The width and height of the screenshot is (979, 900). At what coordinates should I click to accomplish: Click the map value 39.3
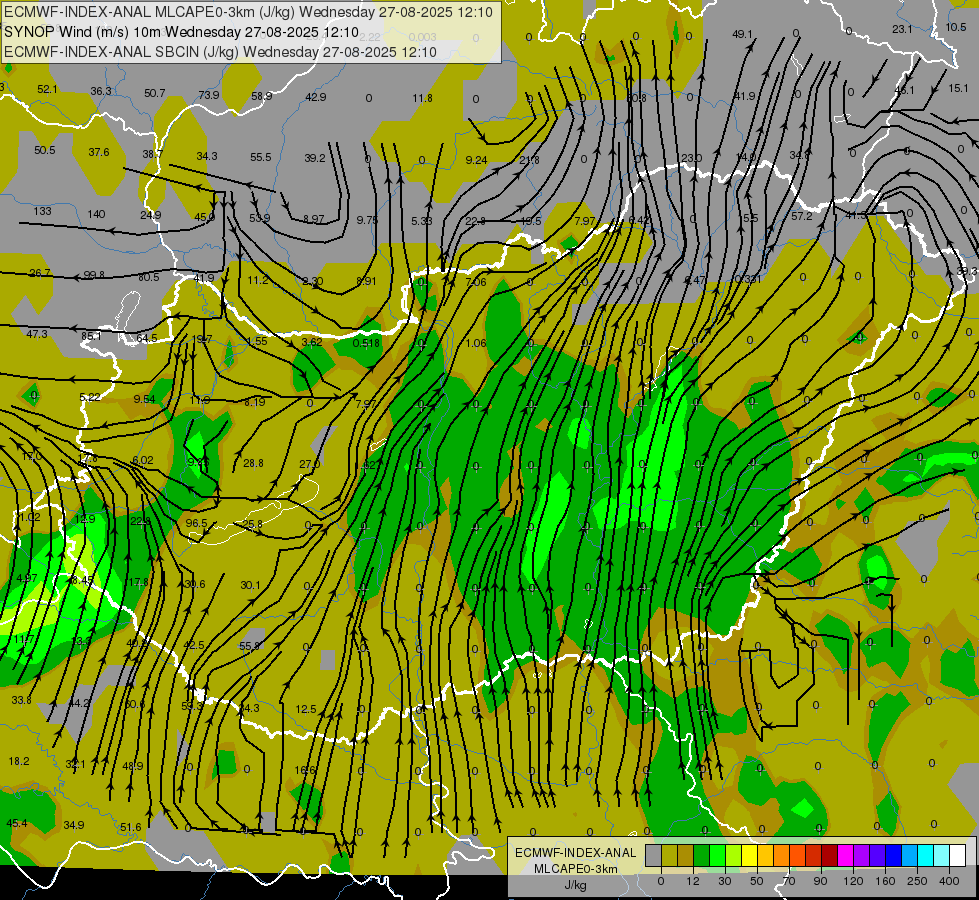coord(967,271)
